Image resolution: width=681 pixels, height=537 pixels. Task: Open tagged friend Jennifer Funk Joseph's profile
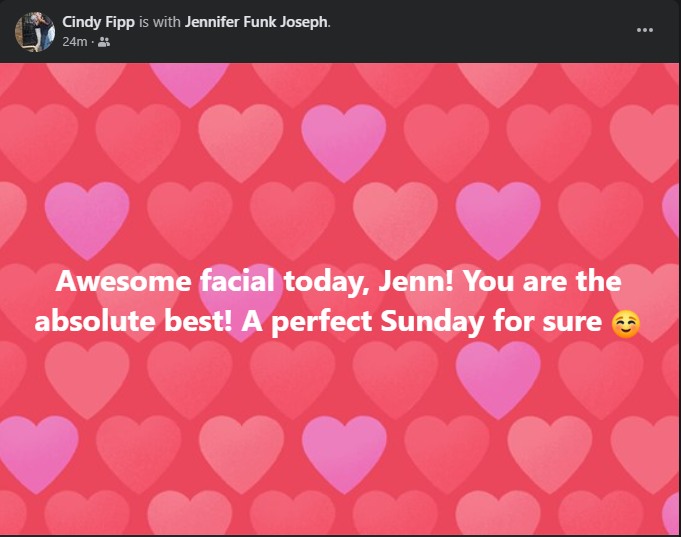(256, 22)
